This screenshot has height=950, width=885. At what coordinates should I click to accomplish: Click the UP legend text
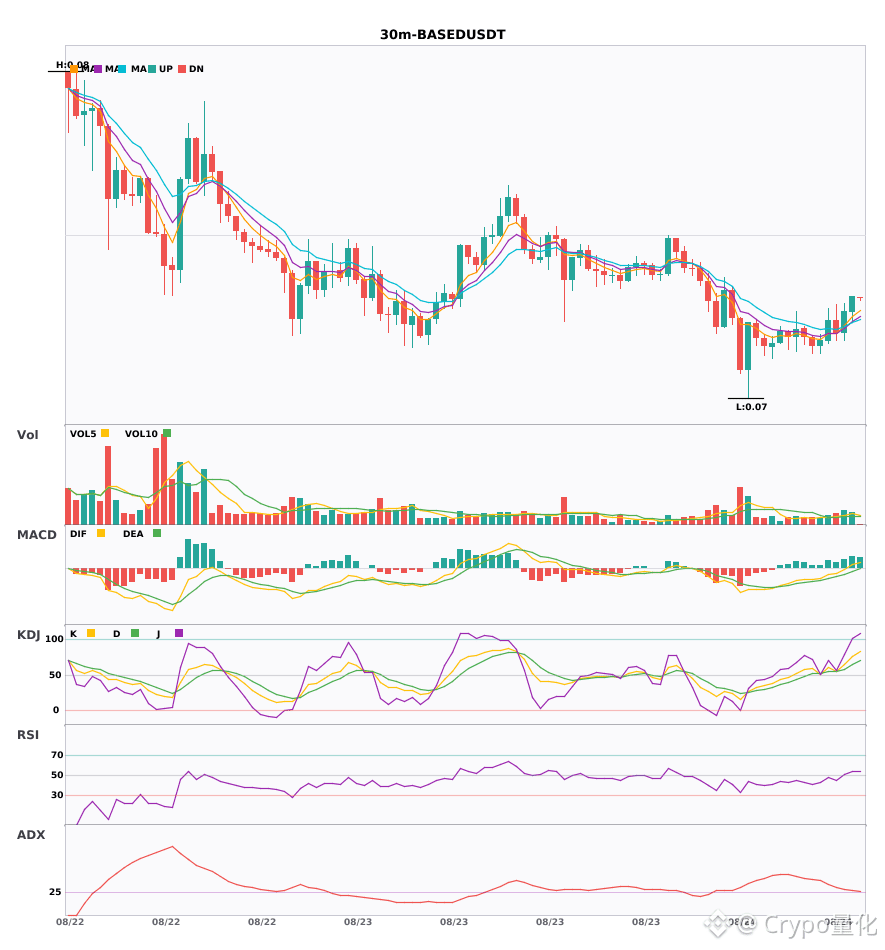[x=166, y=69]
